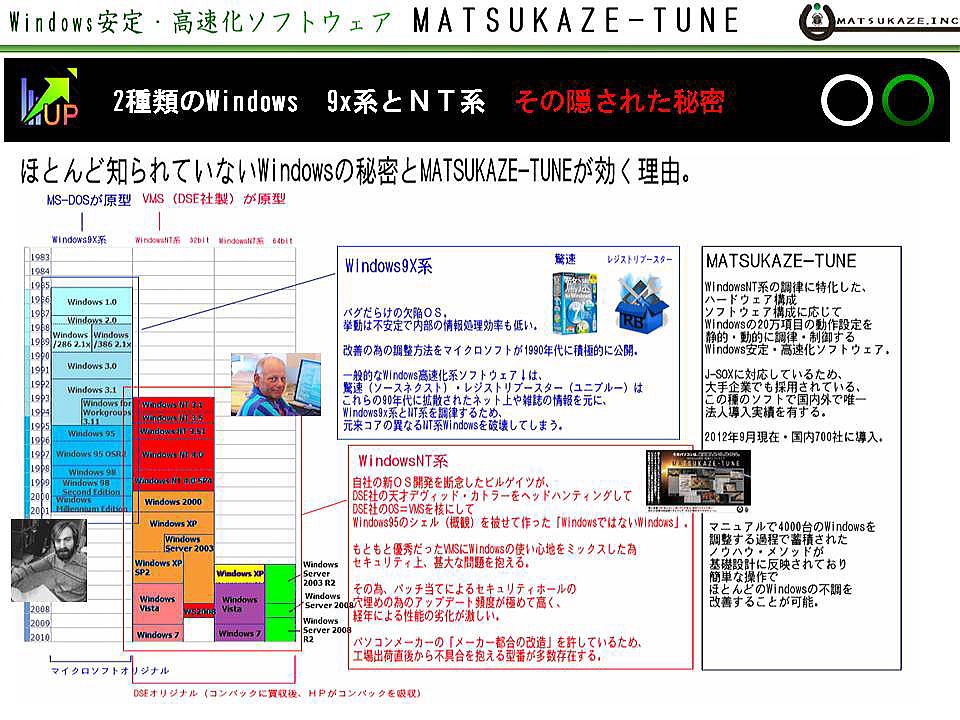Click the マイクロソフトオリジナル caption
Screen dimensions: 960x720
click(x=110, y=670)
